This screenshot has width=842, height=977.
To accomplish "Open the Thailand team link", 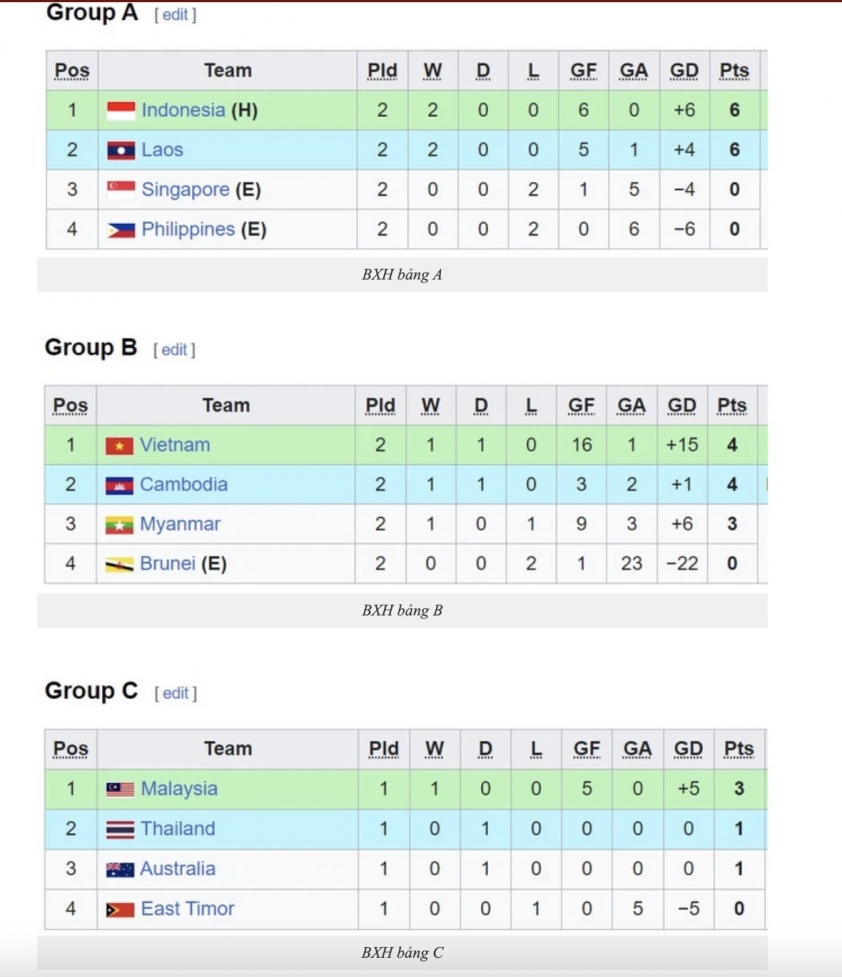I will (x=178, y=829).
